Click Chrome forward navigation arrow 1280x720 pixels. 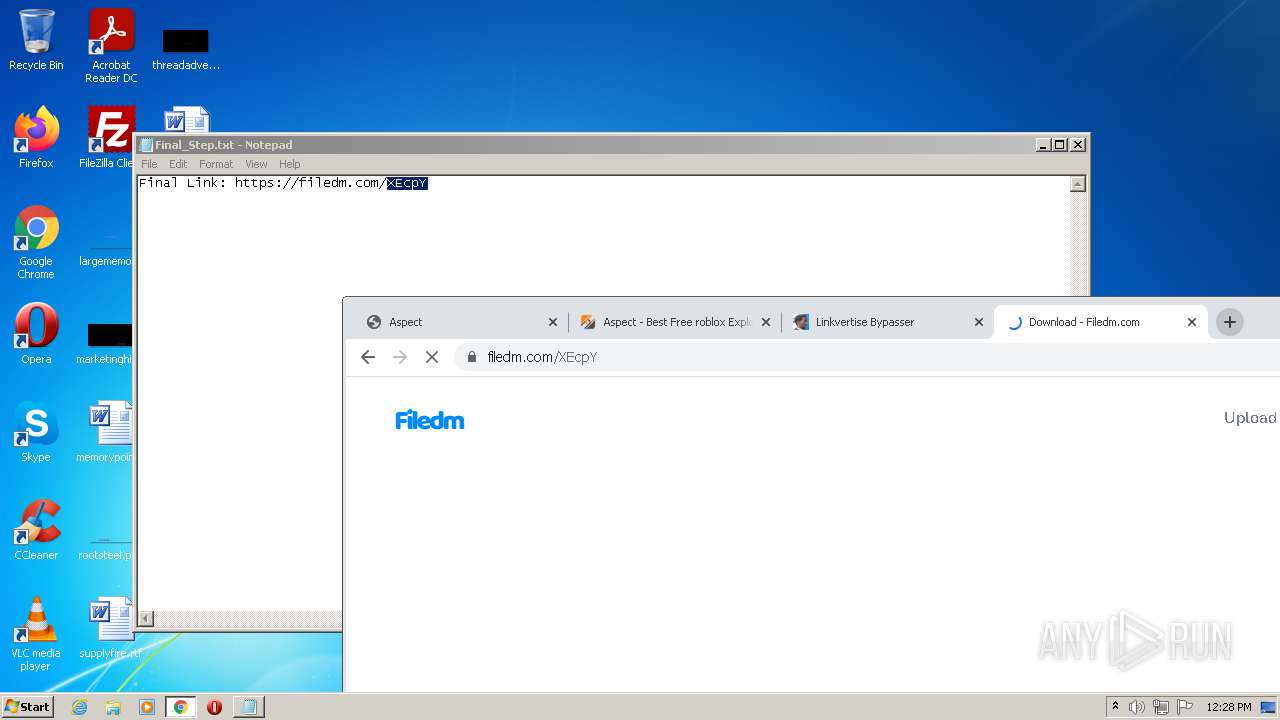400,357
